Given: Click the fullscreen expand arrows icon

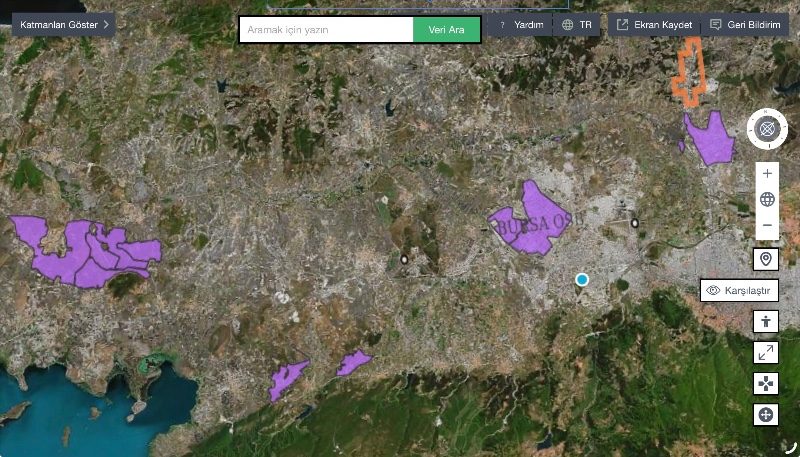Looking at the screenshot, I should tap(766, 352).
